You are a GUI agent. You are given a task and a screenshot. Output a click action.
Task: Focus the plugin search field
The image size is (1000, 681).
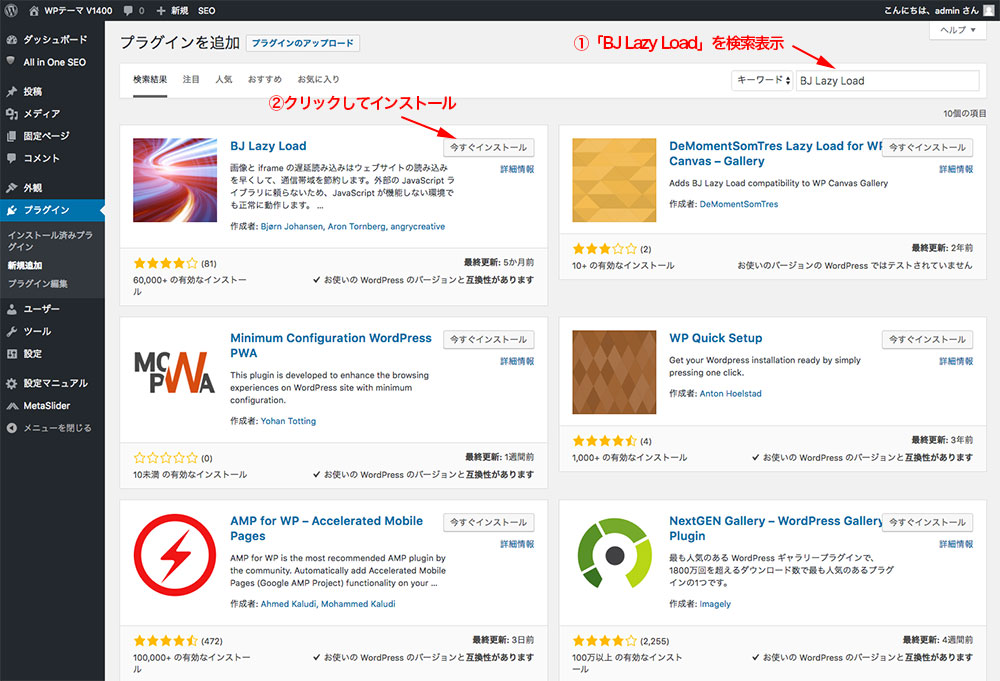tap(888, 80)
